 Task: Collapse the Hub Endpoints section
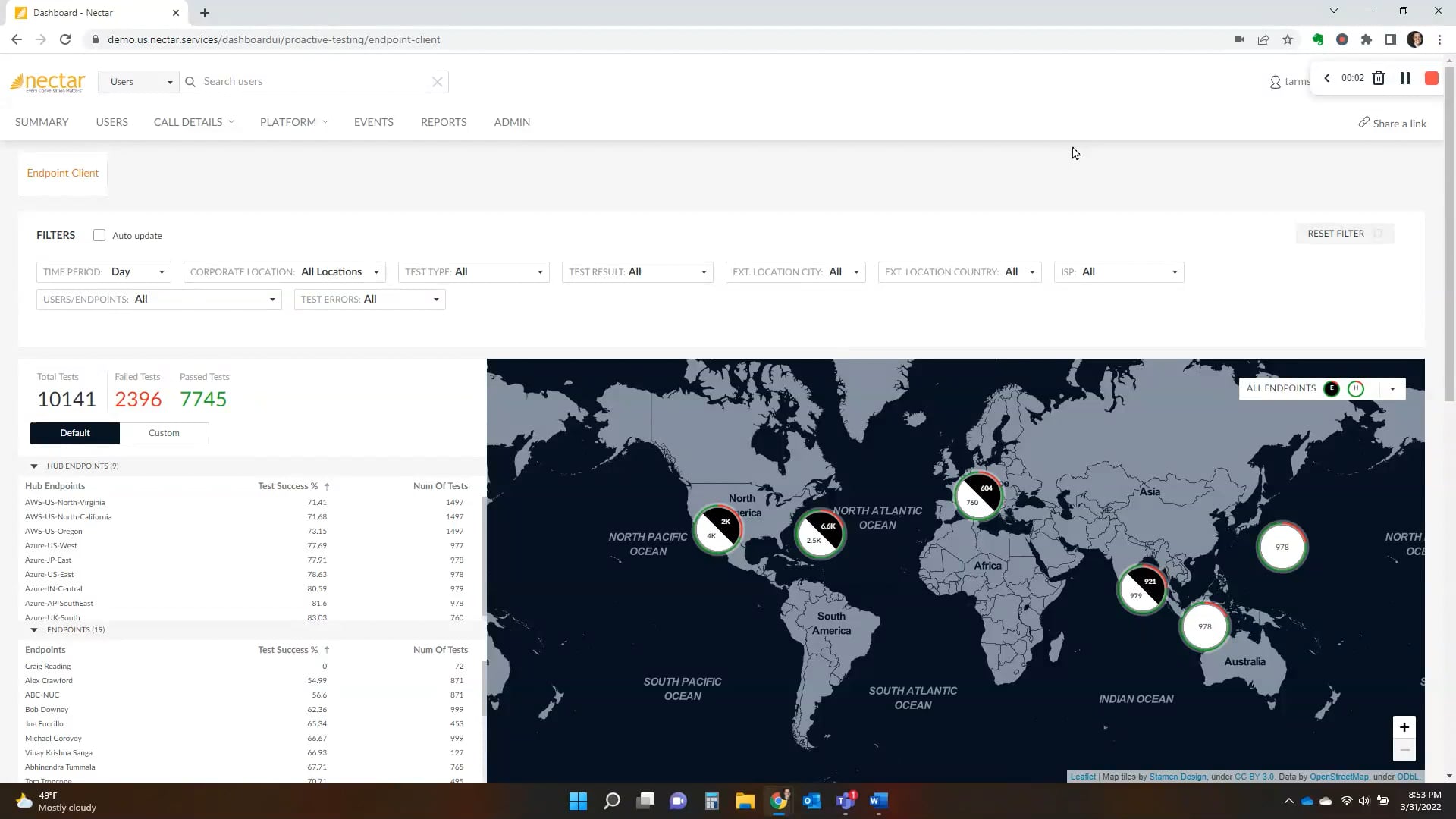click(x=34, y=466)
